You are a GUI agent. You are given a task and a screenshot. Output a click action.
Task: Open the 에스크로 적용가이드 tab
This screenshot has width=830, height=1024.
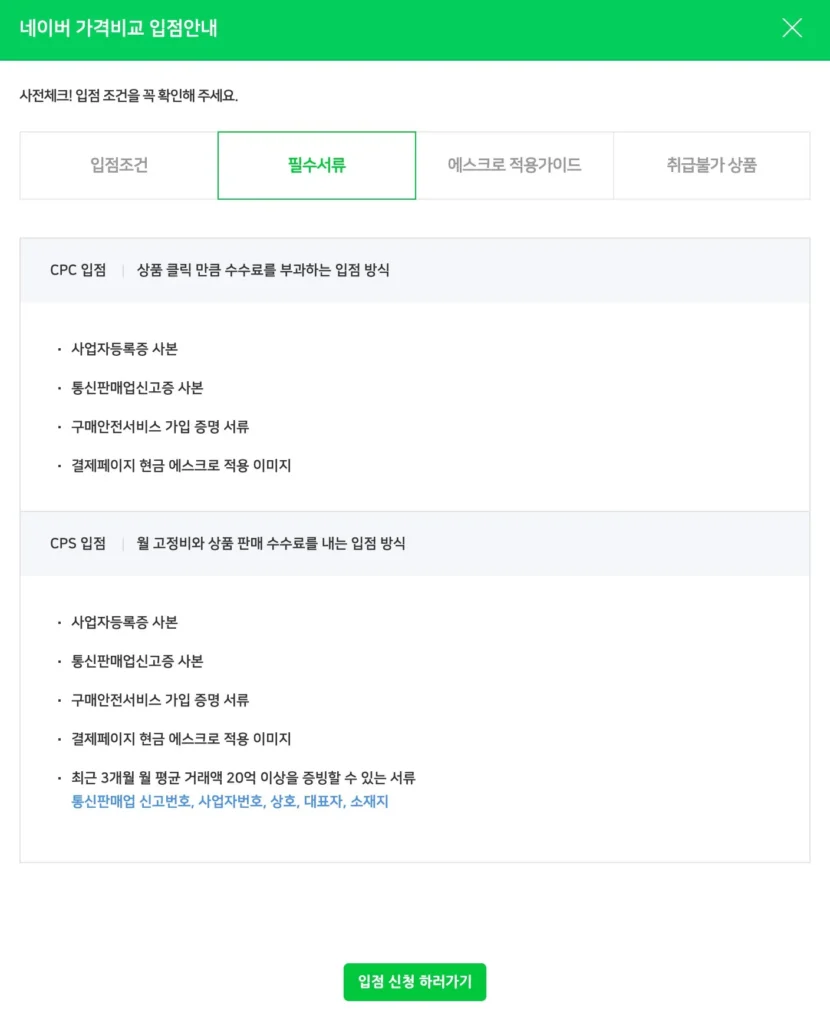click(x=514, y=165)
